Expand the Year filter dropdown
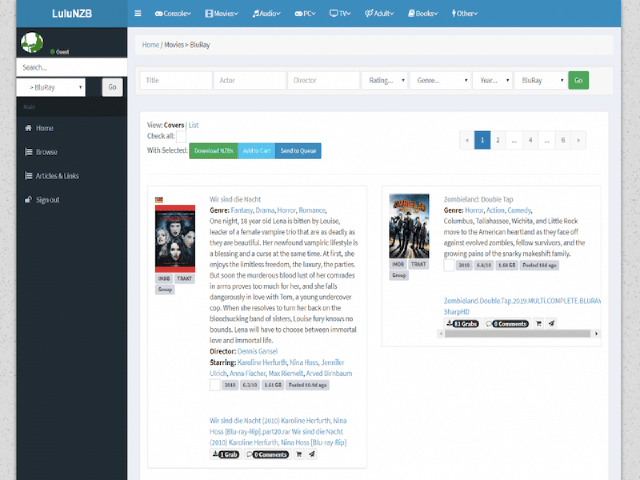 click(492, 80)
